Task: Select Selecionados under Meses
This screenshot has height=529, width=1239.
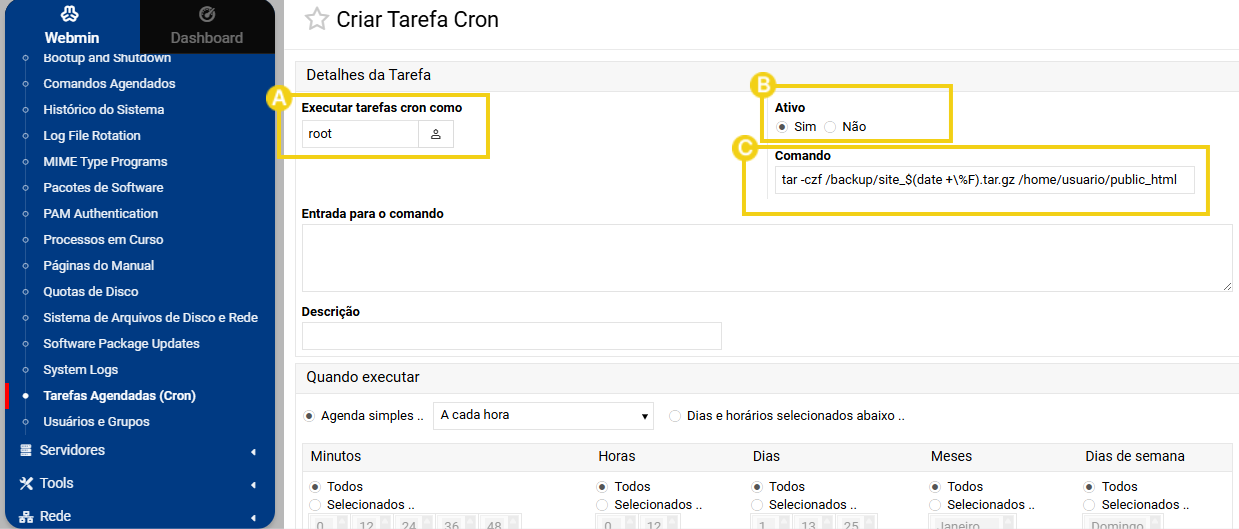Action: 936,505
